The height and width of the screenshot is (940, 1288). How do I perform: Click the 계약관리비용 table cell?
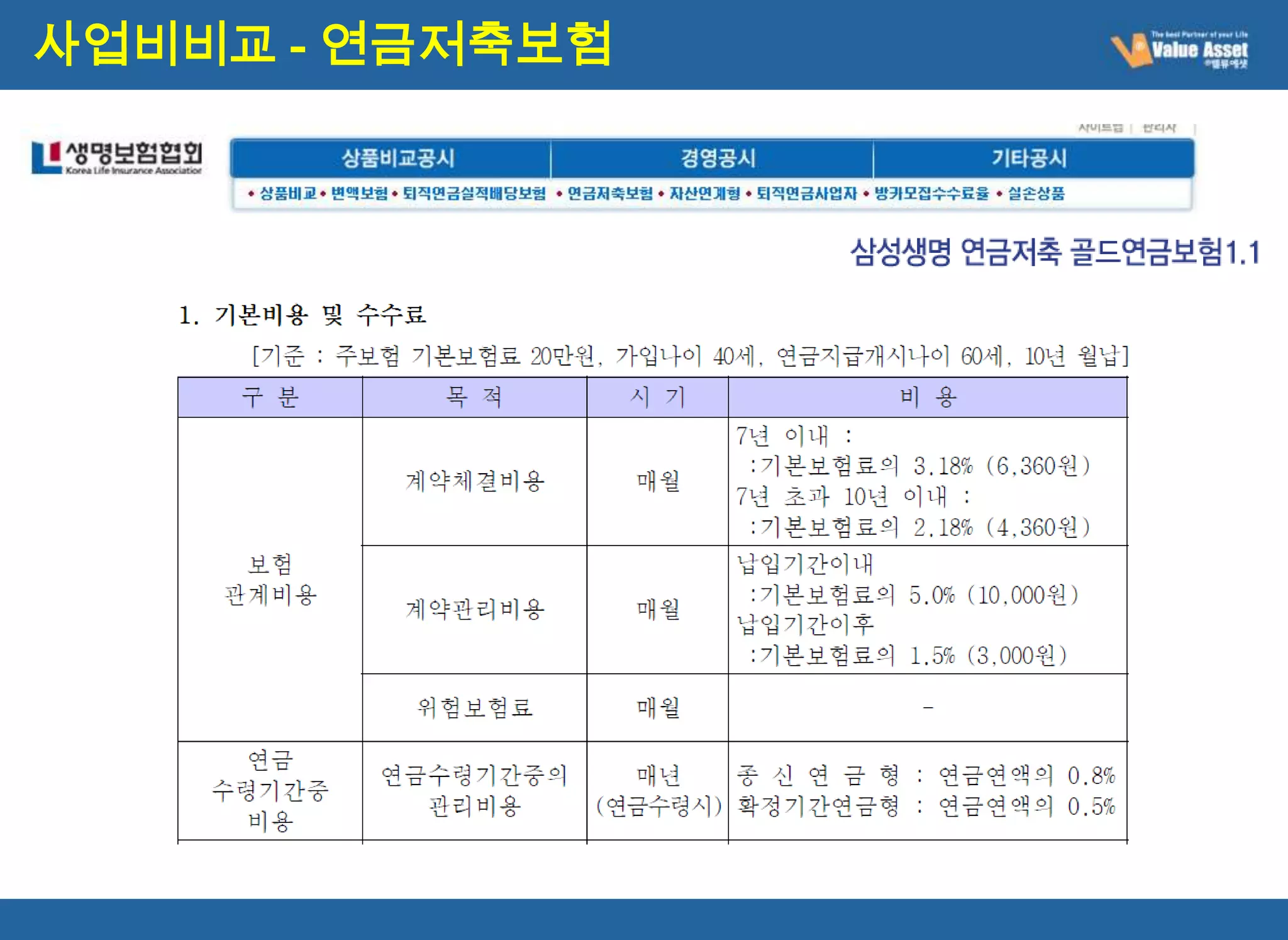[x=475, y=609]
